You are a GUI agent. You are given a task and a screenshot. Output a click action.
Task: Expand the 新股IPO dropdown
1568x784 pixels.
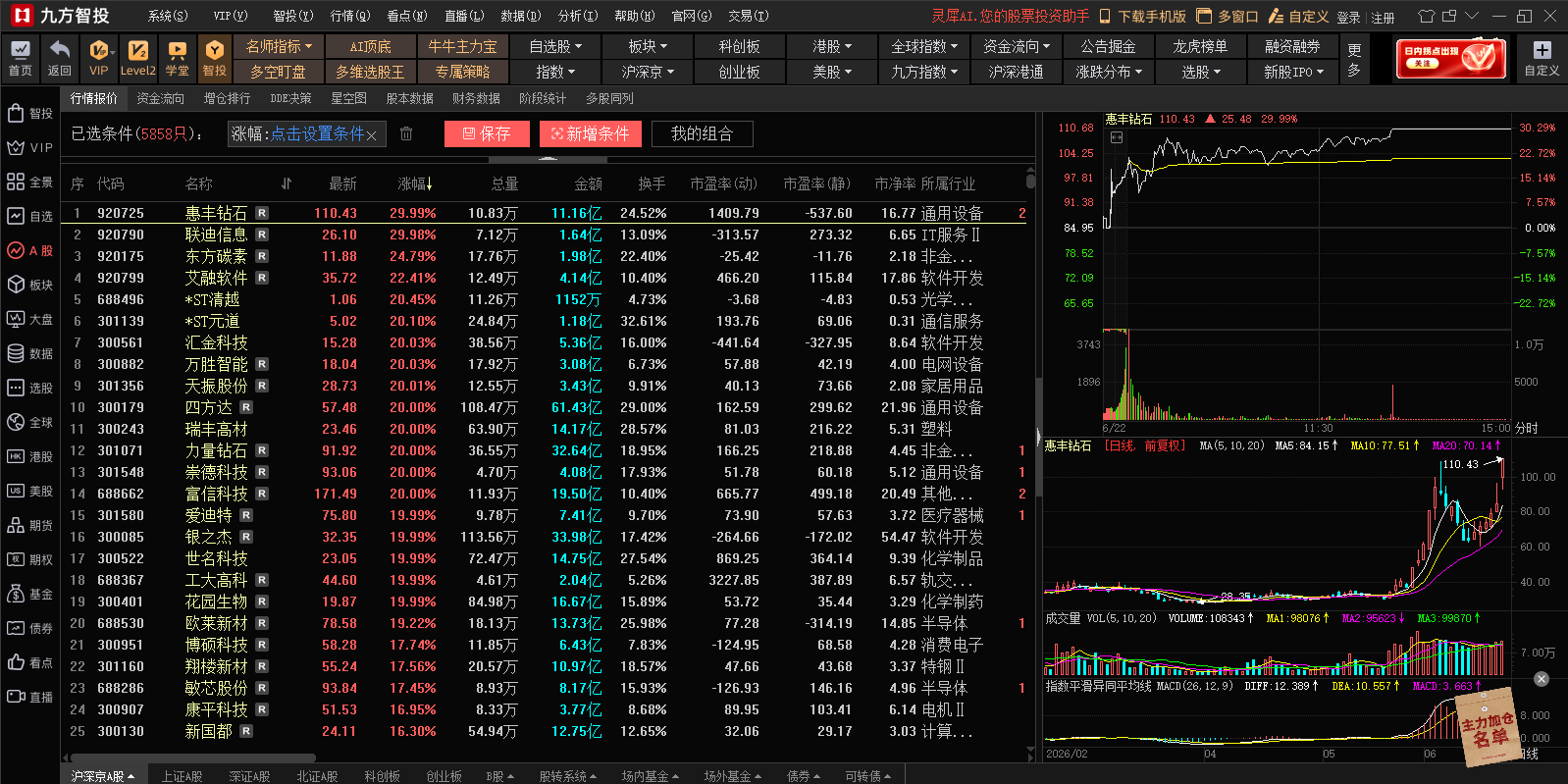tap(1293, 72)
